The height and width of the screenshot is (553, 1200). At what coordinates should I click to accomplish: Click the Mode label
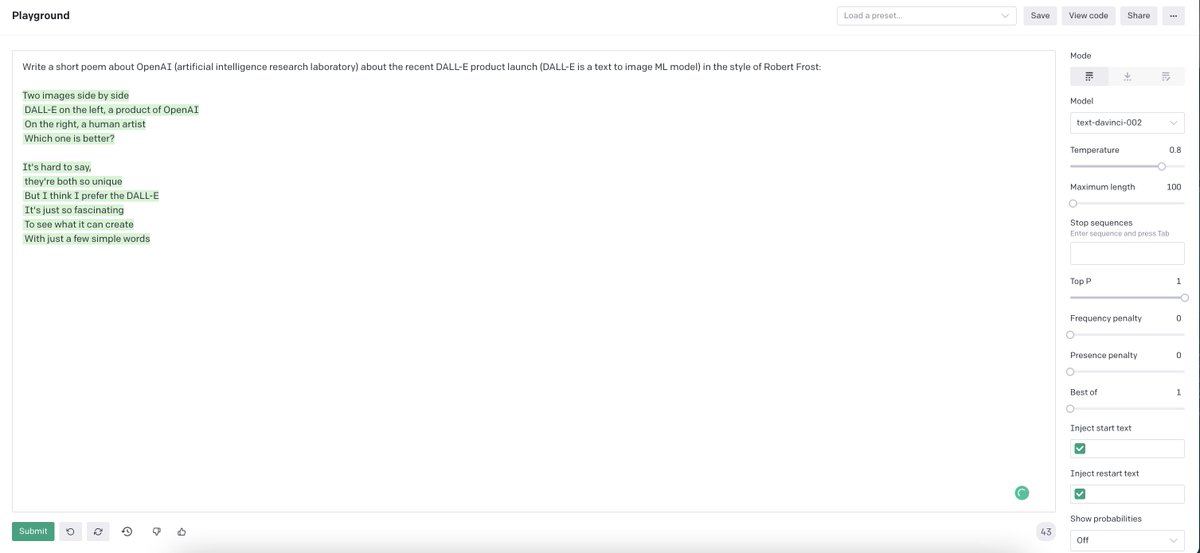point(1080,56)
